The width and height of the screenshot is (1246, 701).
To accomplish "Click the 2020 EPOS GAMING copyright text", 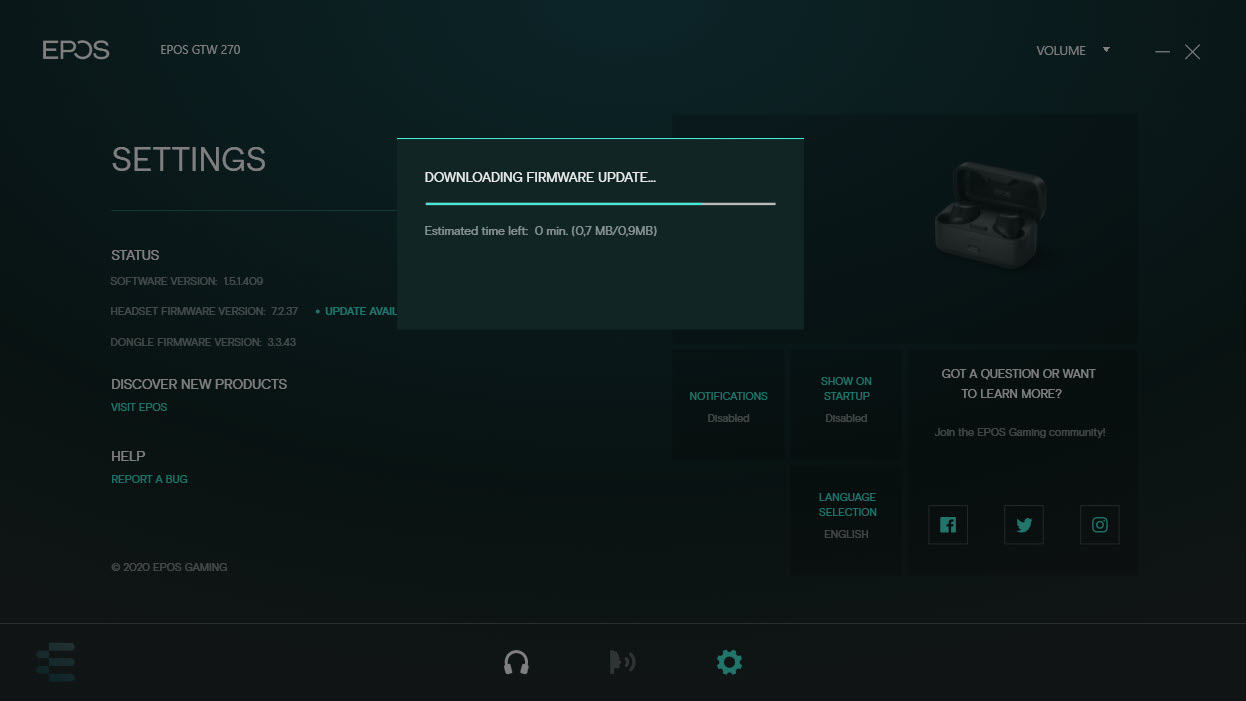I will click(x=169, y=567).
